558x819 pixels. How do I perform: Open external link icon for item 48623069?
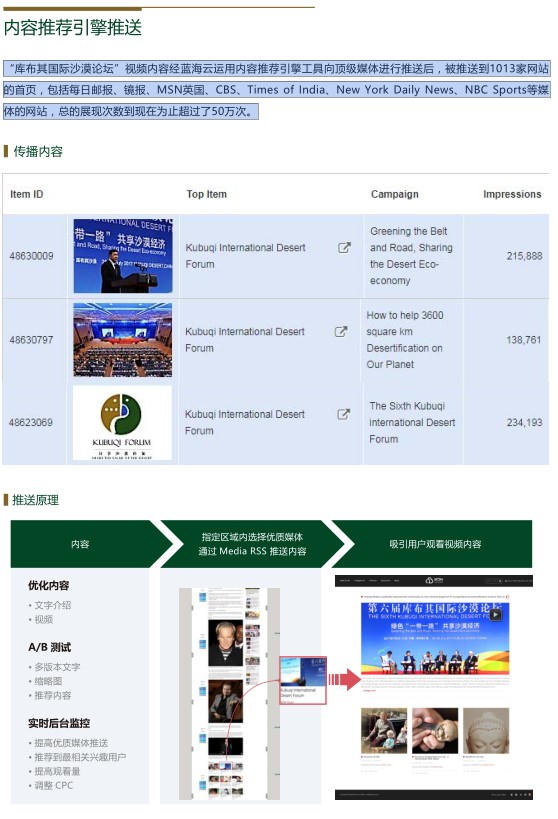click(343, 414)
